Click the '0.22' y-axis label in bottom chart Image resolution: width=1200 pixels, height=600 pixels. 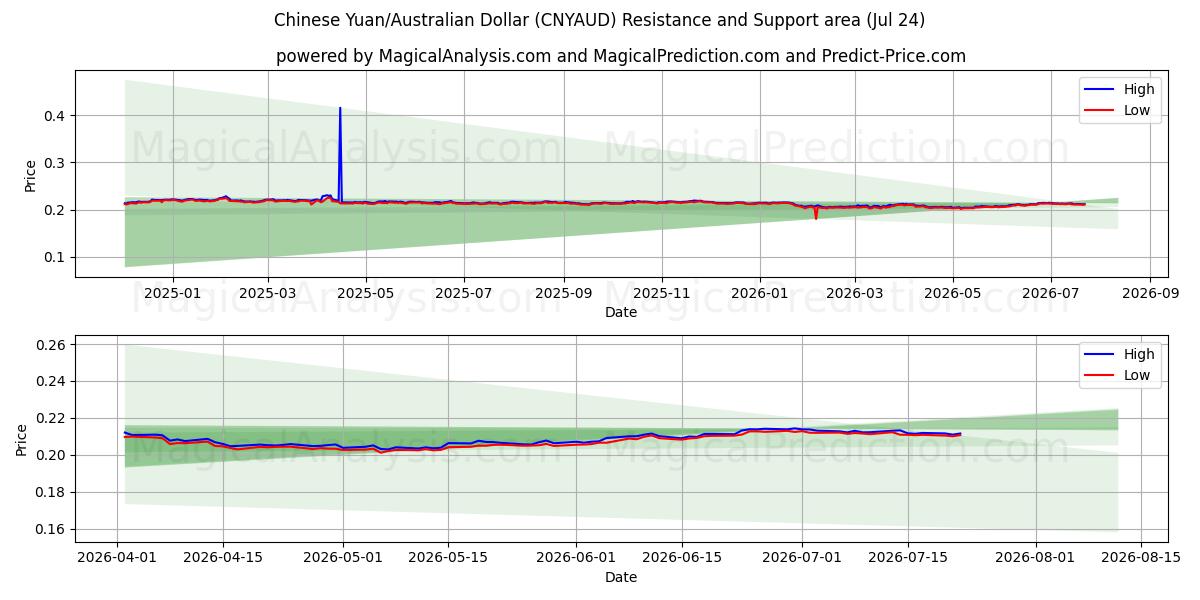click(52, 418)
